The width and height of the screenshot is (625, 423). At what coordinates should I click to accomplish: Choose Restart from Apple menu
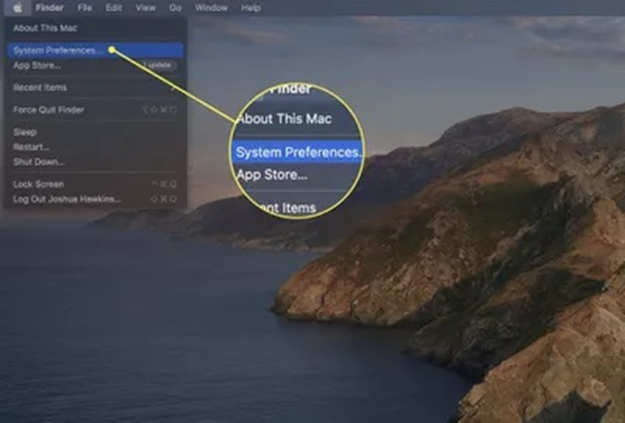click(95, 147)
